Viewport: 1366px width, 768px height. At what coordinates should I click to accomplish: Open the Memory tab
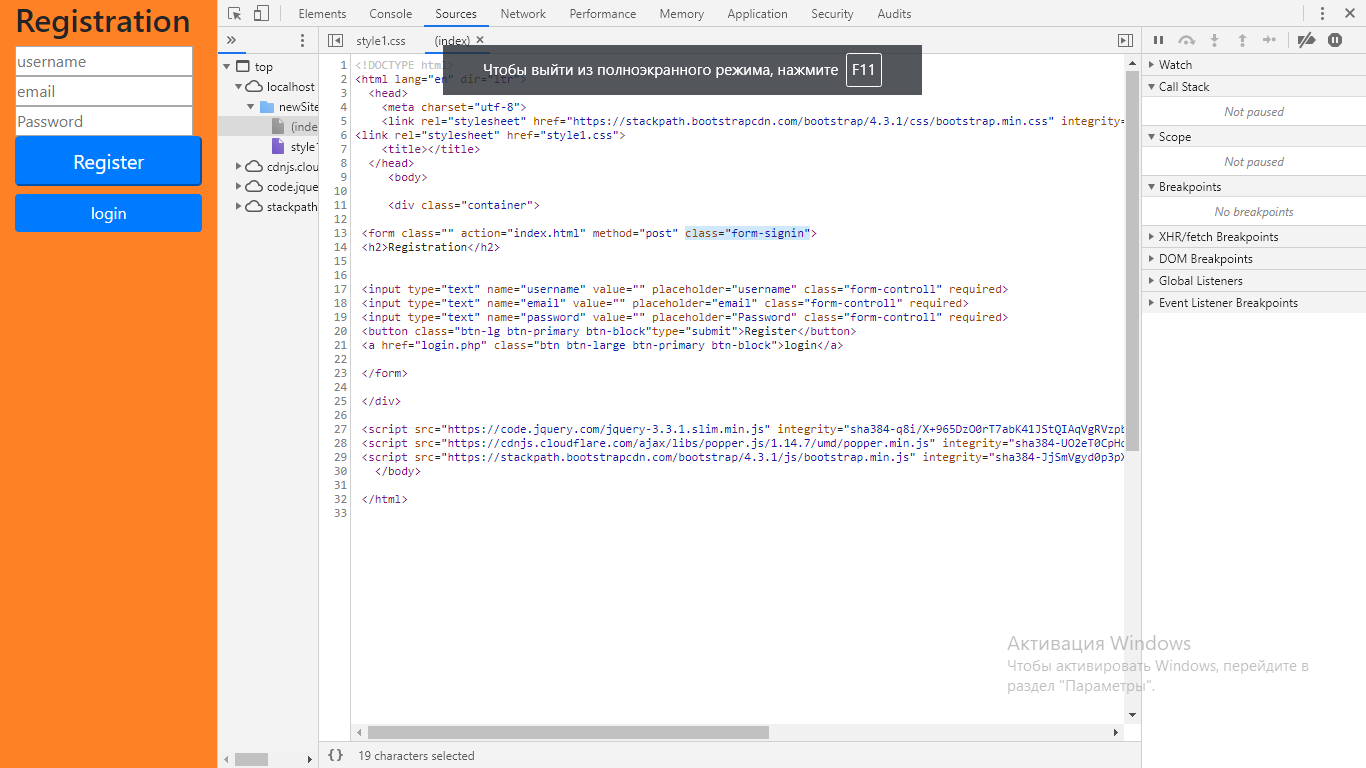coord(682,14)
